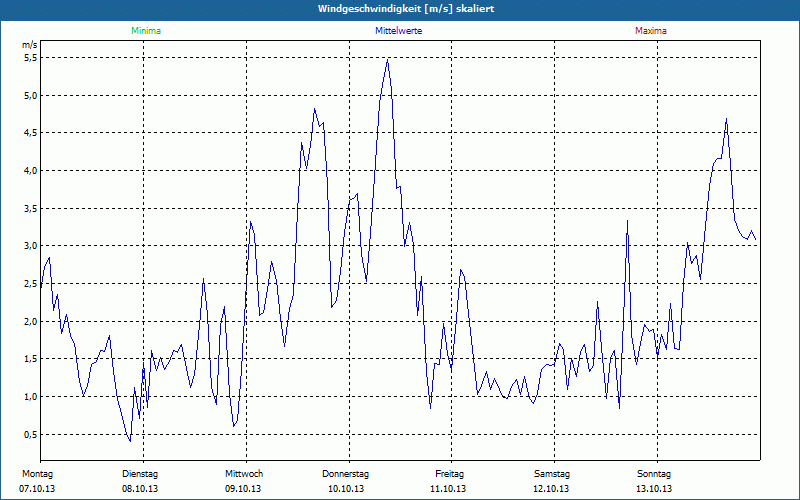Click the blue Mittelwerte legend label
This screenshot has width=800, height=500.
tap(398, 31)
